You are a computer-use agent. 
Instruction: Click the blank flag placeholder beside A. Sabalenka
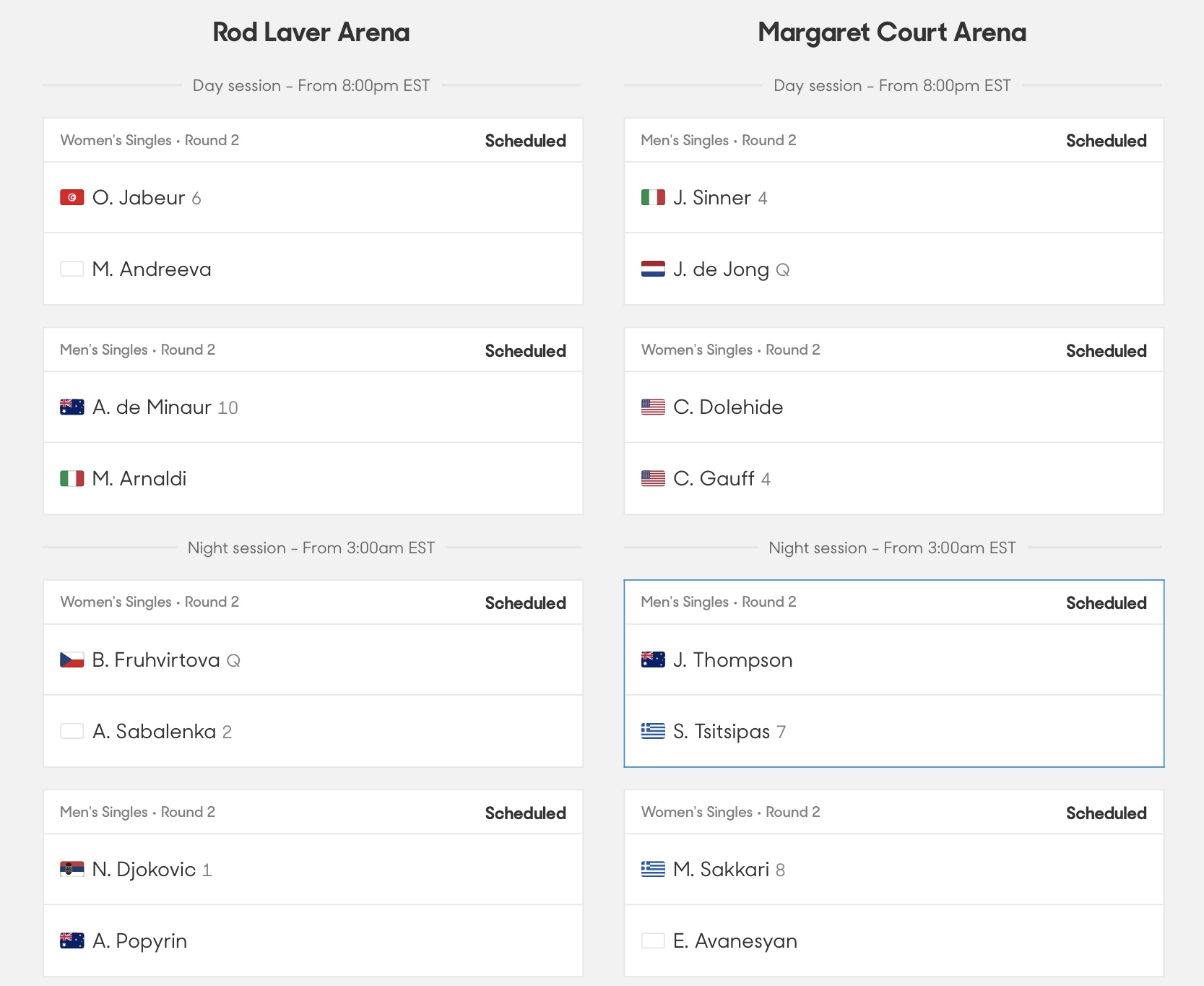point(72,731)
